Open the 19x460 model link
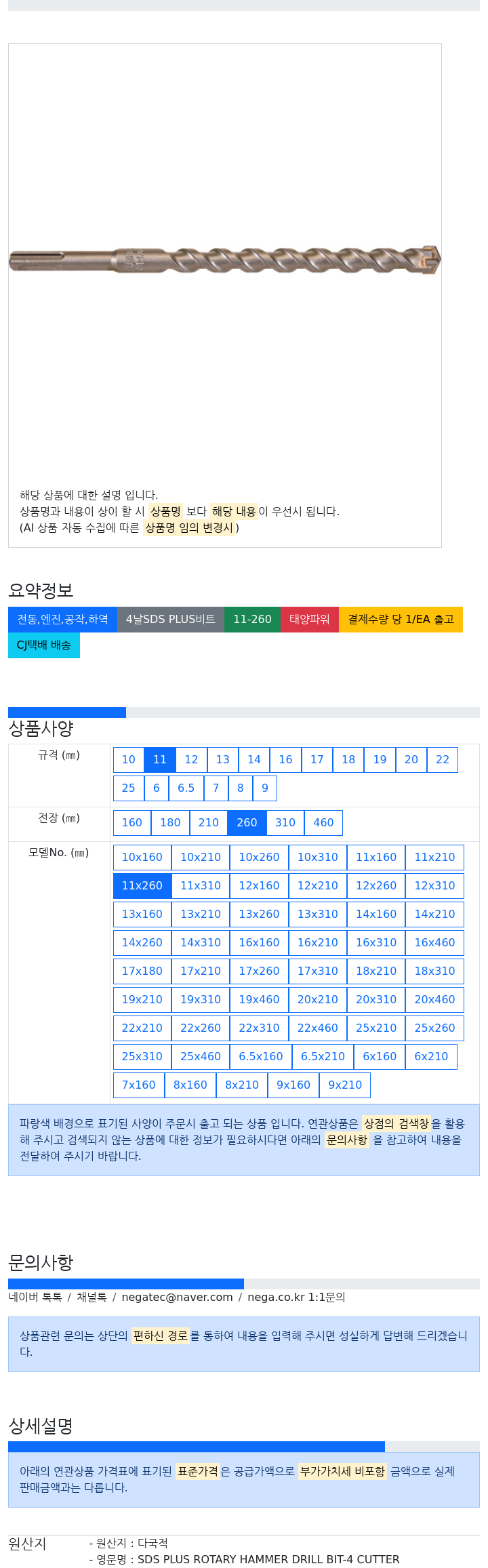Image resolution: width=488 pixels, height=1568 pixels. (x=259, y=1000)
